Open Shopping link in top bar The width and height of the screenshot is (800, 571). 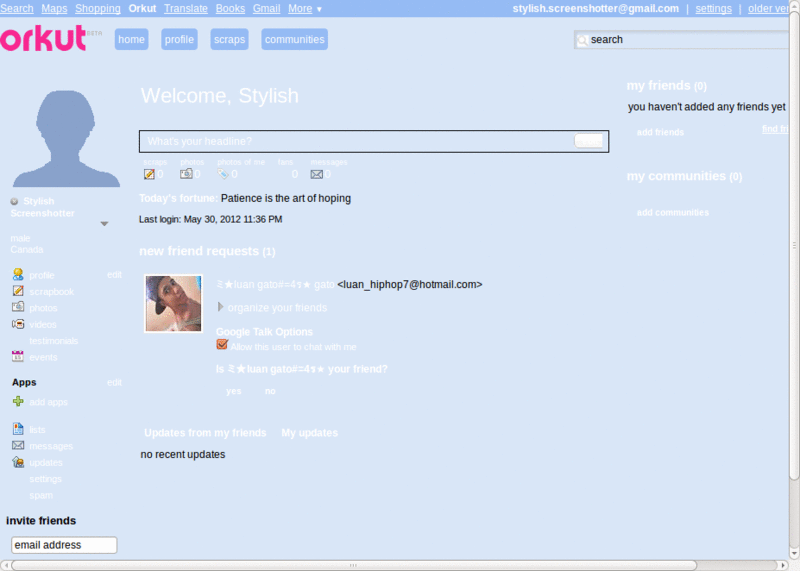[x=98, y=9]
